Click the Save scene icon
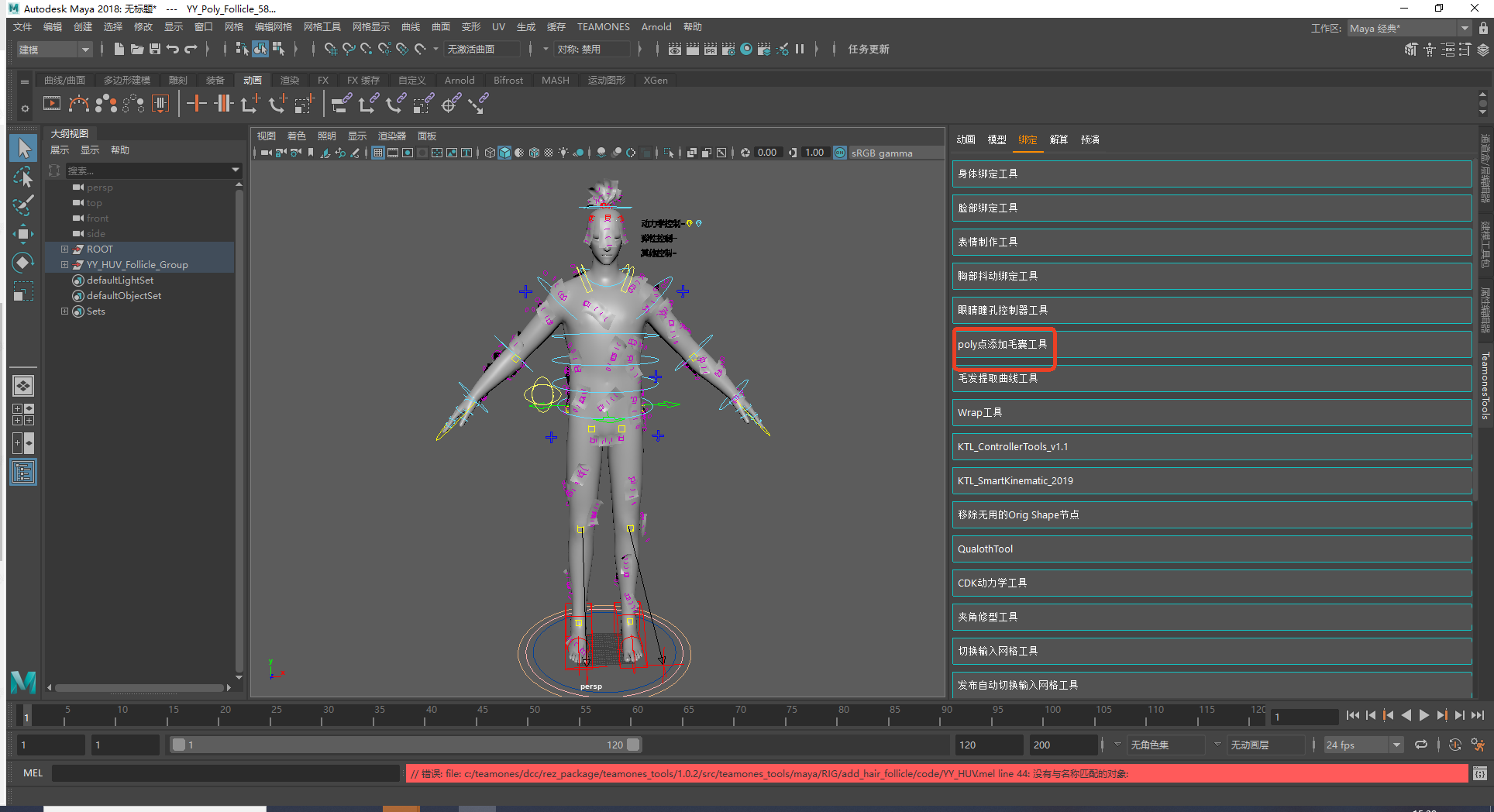 click(155, 49)
